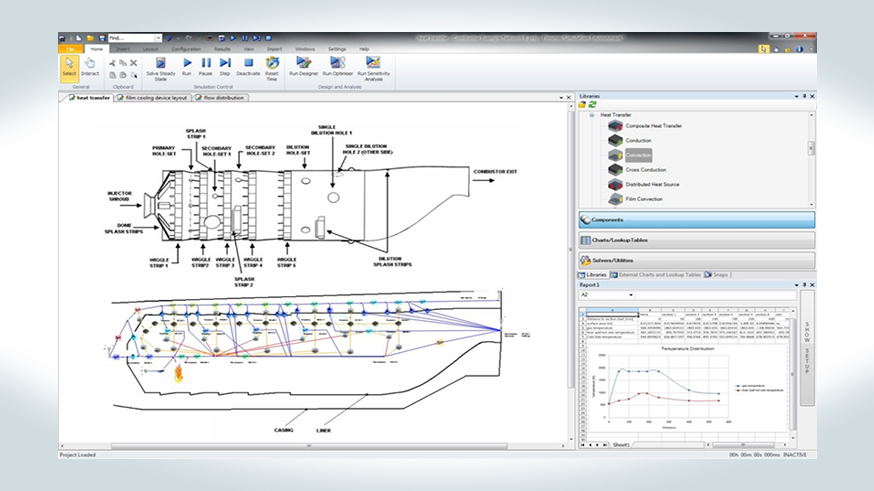
Task: Switch to film cooling device layout tab
Action: (152, 98)
